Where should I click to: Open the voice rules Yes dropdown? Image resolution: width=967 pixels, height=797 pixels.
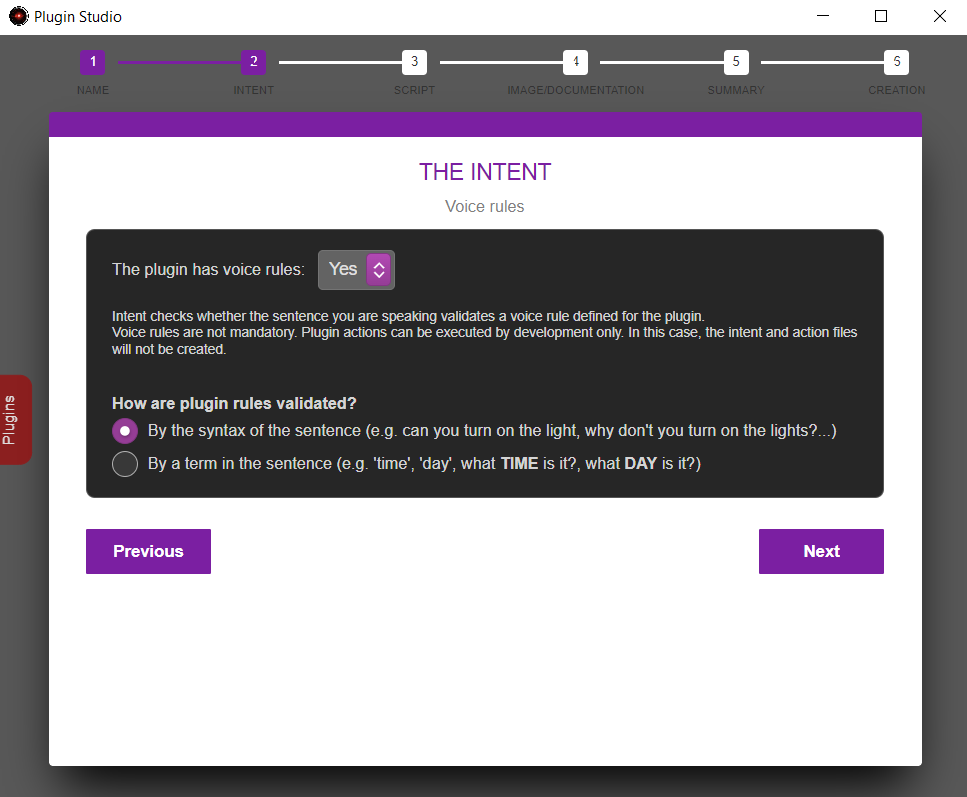click(356, 270)
